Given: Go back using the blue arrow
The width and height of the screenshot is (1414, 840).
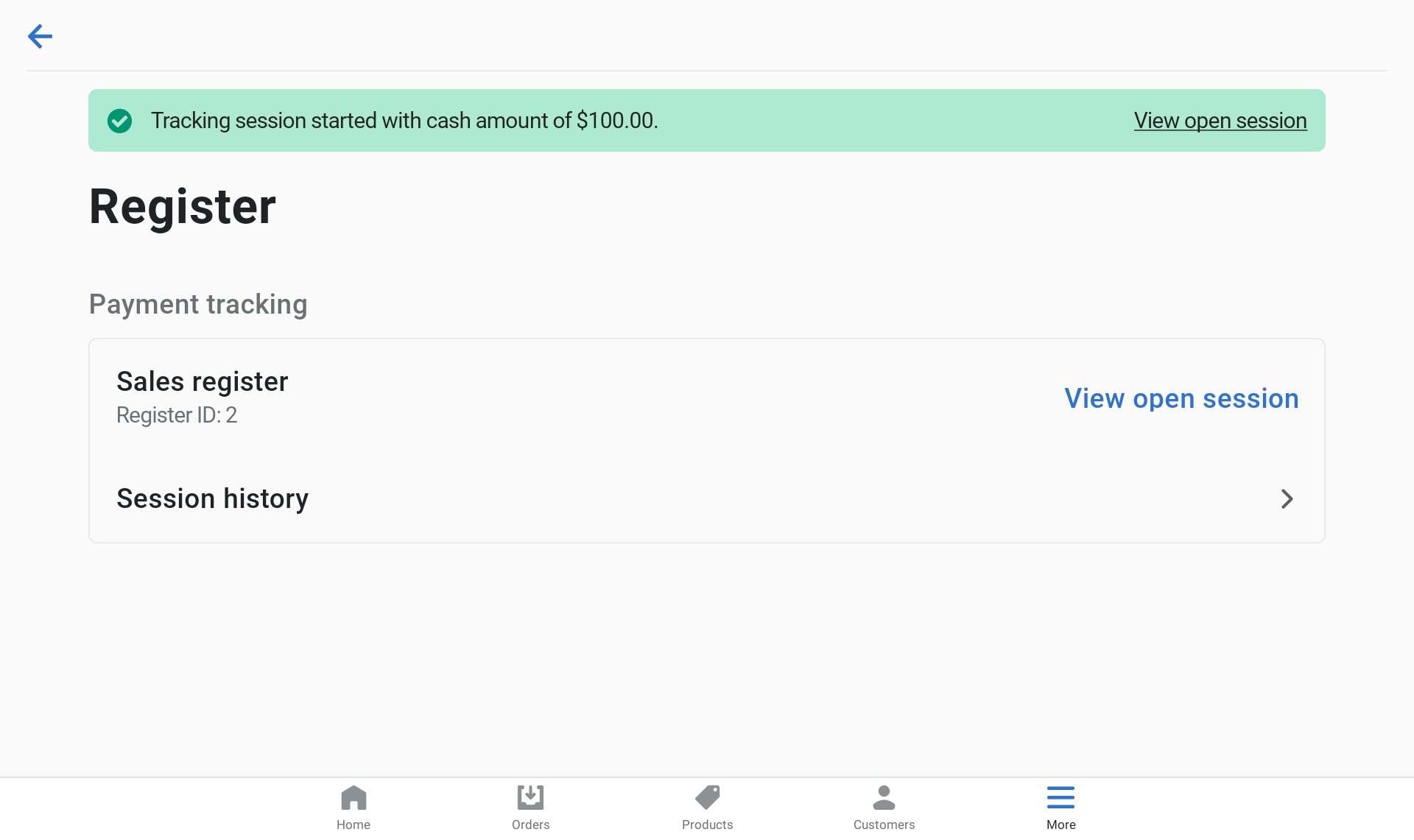Looking at the screenshot, I should coord(40,36).
